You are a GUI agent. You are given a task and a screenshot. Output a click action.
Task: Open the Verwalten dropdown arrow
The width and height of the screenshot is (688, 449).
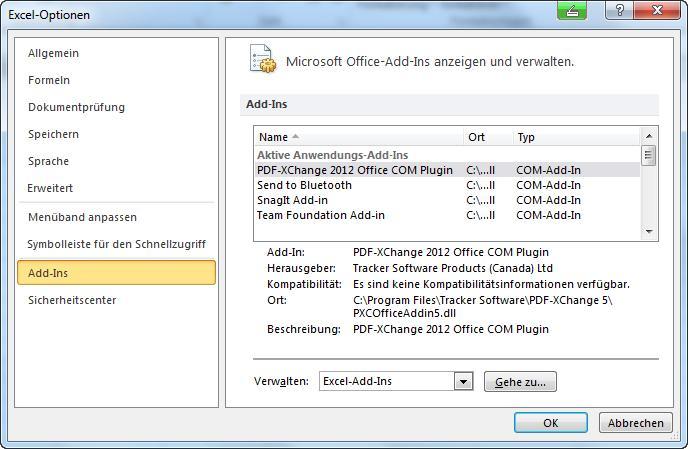click(463, 381)
